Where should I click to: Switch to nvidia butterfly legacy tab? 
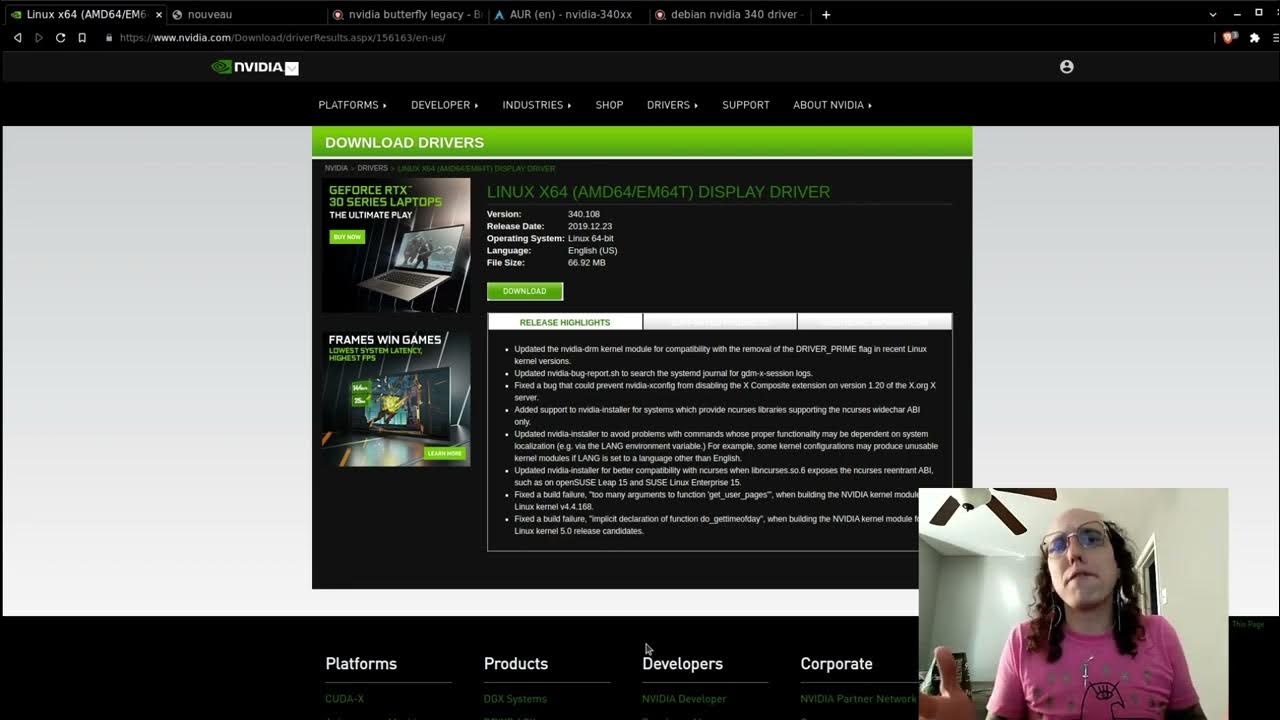coord(407,14)
